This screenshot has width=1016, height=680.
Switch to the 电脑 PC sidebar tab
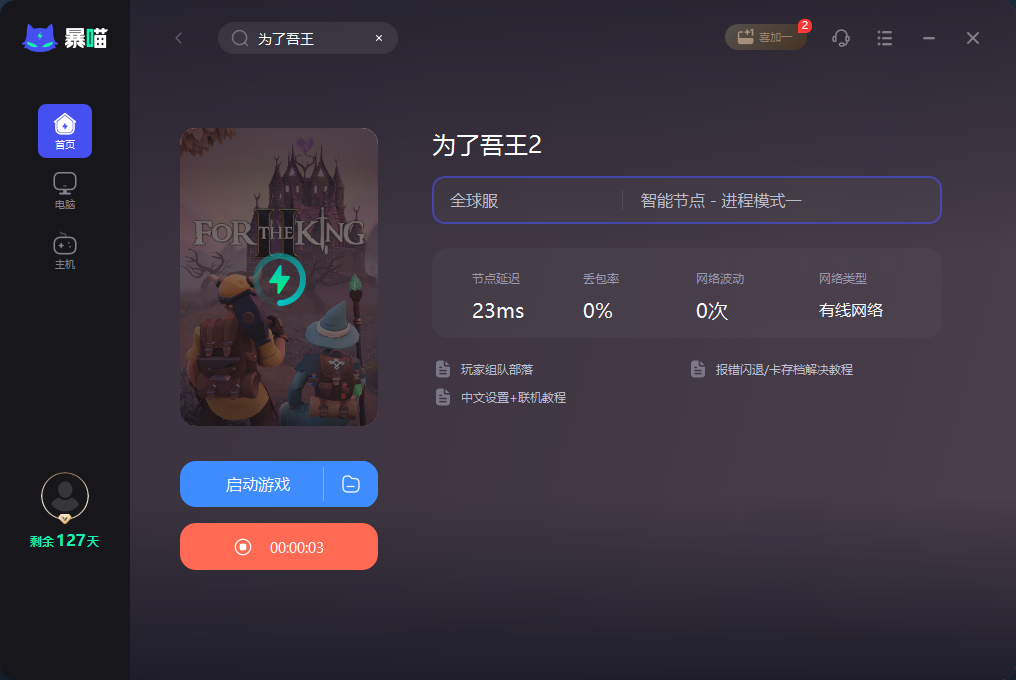click(65, 191)
